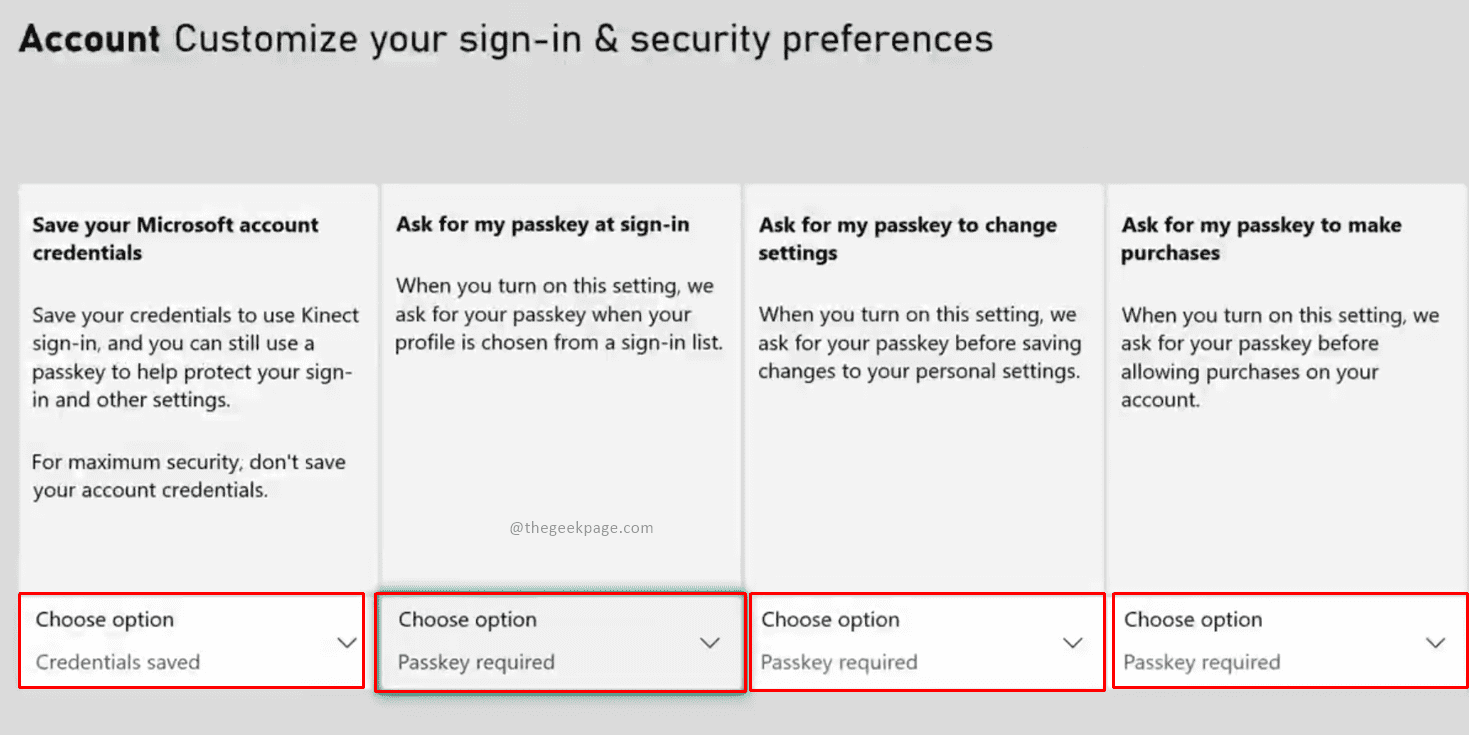
Task: Click the Account heading
Action: point(89,38)
